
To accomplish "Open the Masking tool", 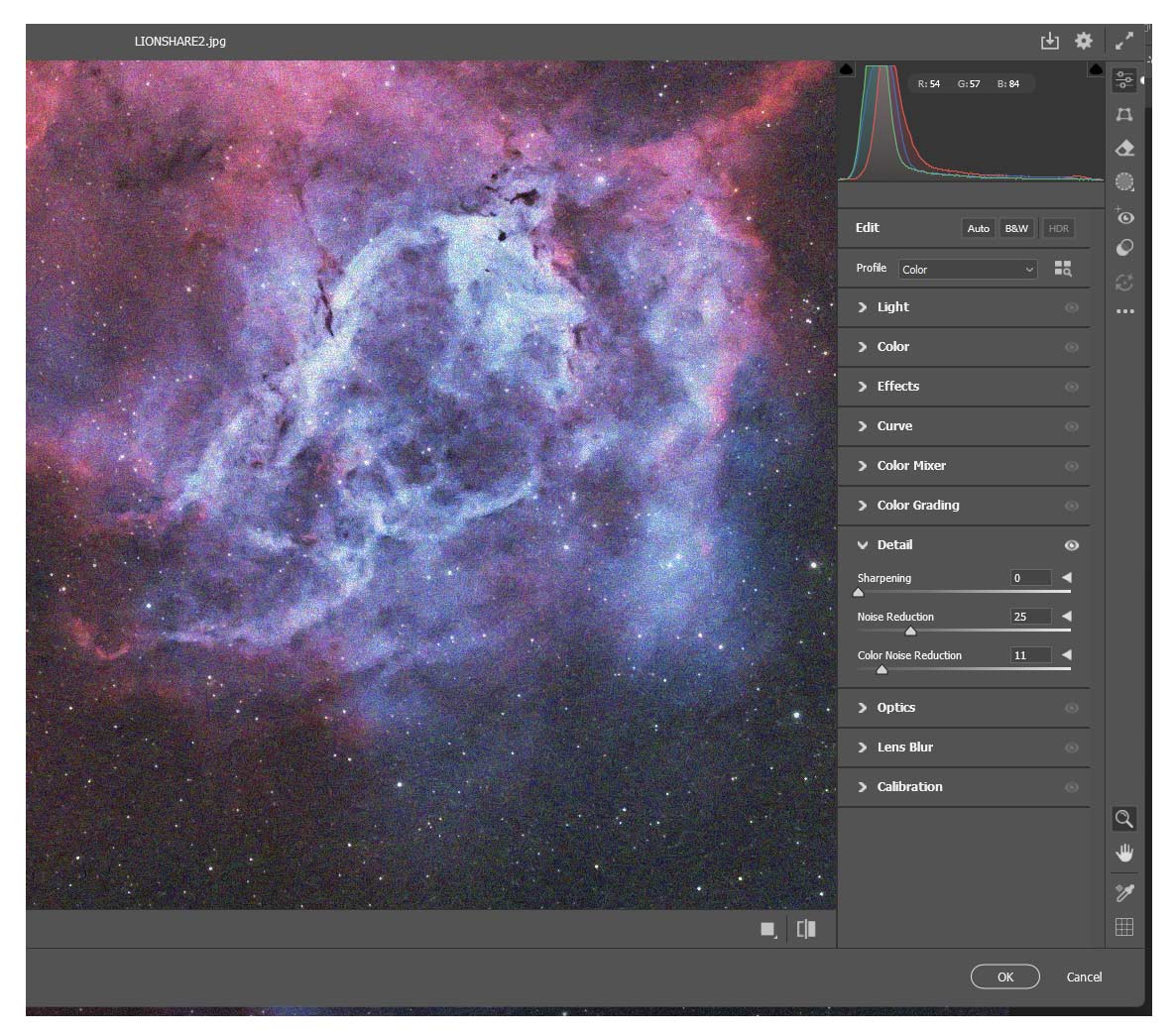I will click(1124, 181).
